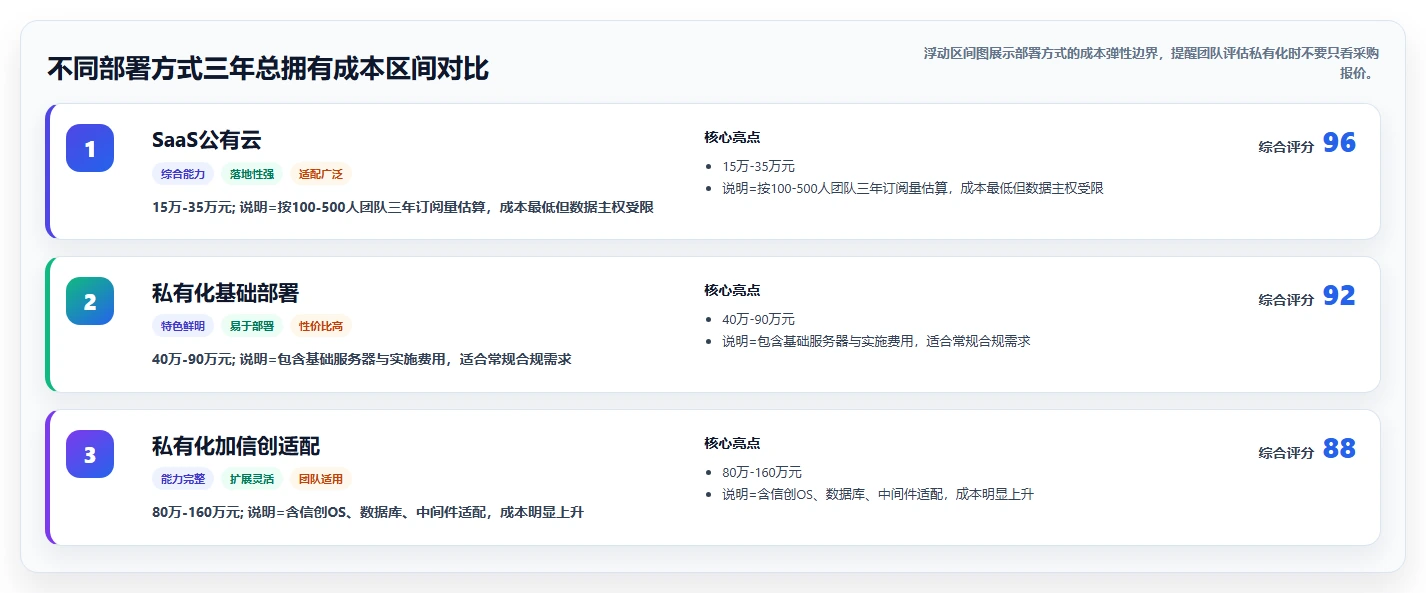This screenshot has width=1426, height=593.
Task: Select the SaaS公有云 card title
Action: point(206,140)
